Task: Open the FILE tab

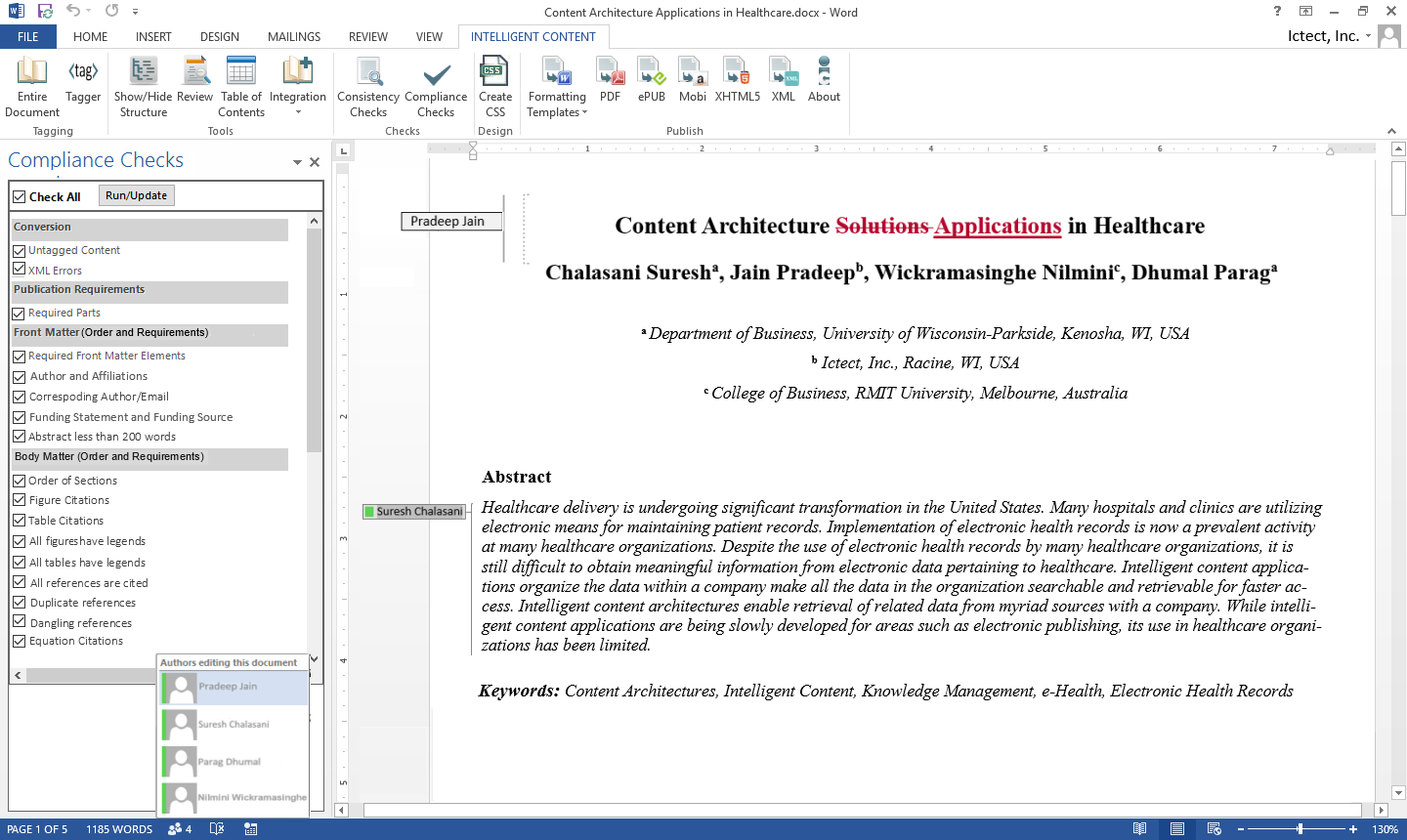Action: pyautogui.click(x=28, y=37)
